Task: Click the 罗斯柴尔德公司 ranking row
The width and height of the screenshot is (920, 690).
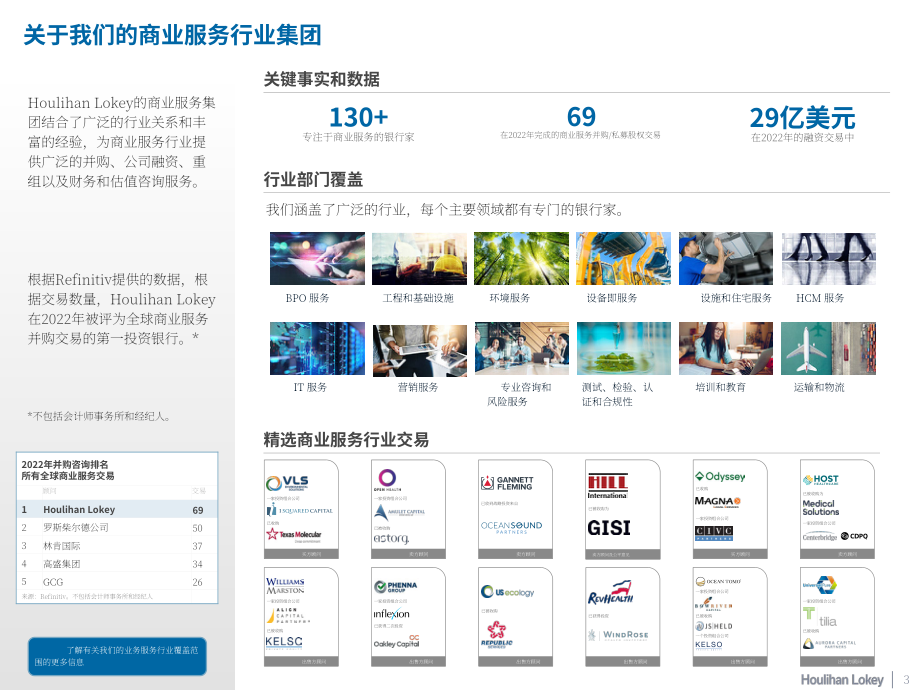Action: [x=117, y=527]
